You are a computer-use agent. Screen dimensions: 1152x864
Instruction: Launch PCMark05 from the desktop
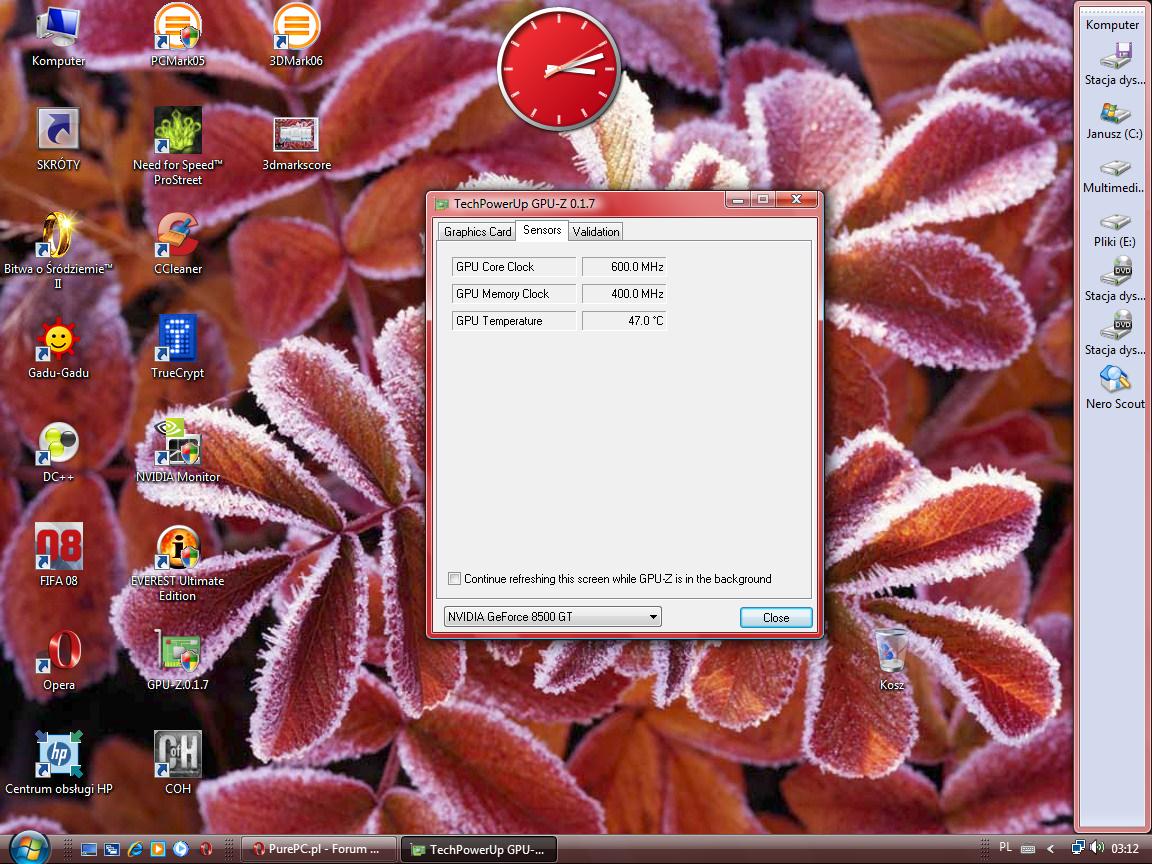pyautogui.click(x=178, y=35)
